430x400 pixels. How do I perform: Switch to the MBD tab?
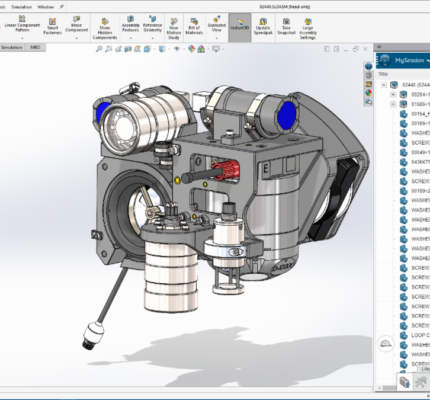click(x=35, y=47)
